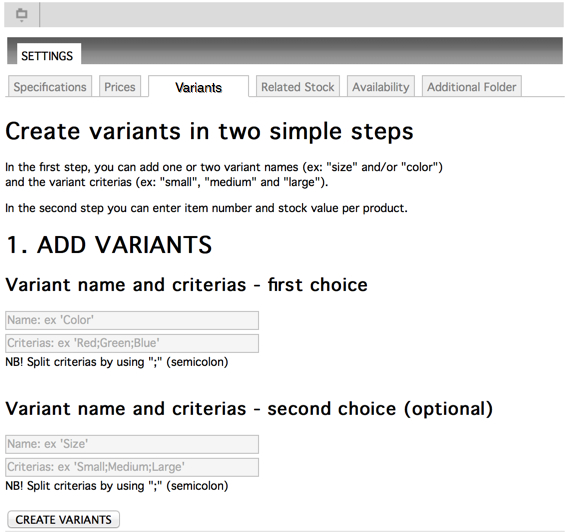Select the SETTINGS panel tab
Image resolution: width=567 pixels, height=532 pixels.
[x=48, y=54]
